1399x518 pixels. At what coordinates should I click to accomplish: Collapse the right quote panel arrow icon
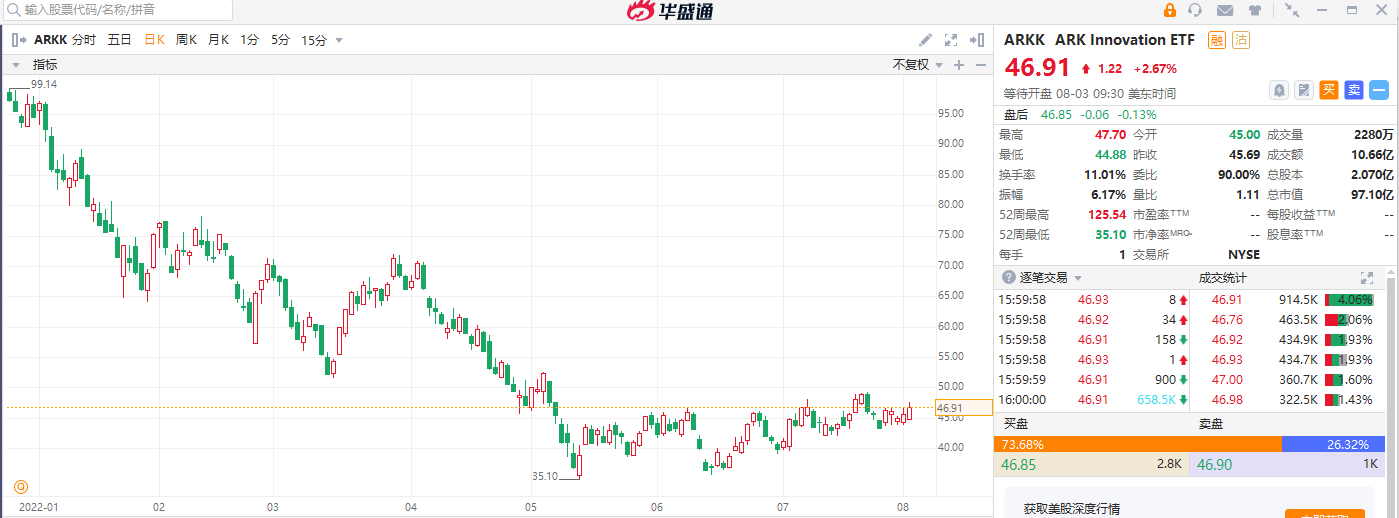tap(976, 40)
